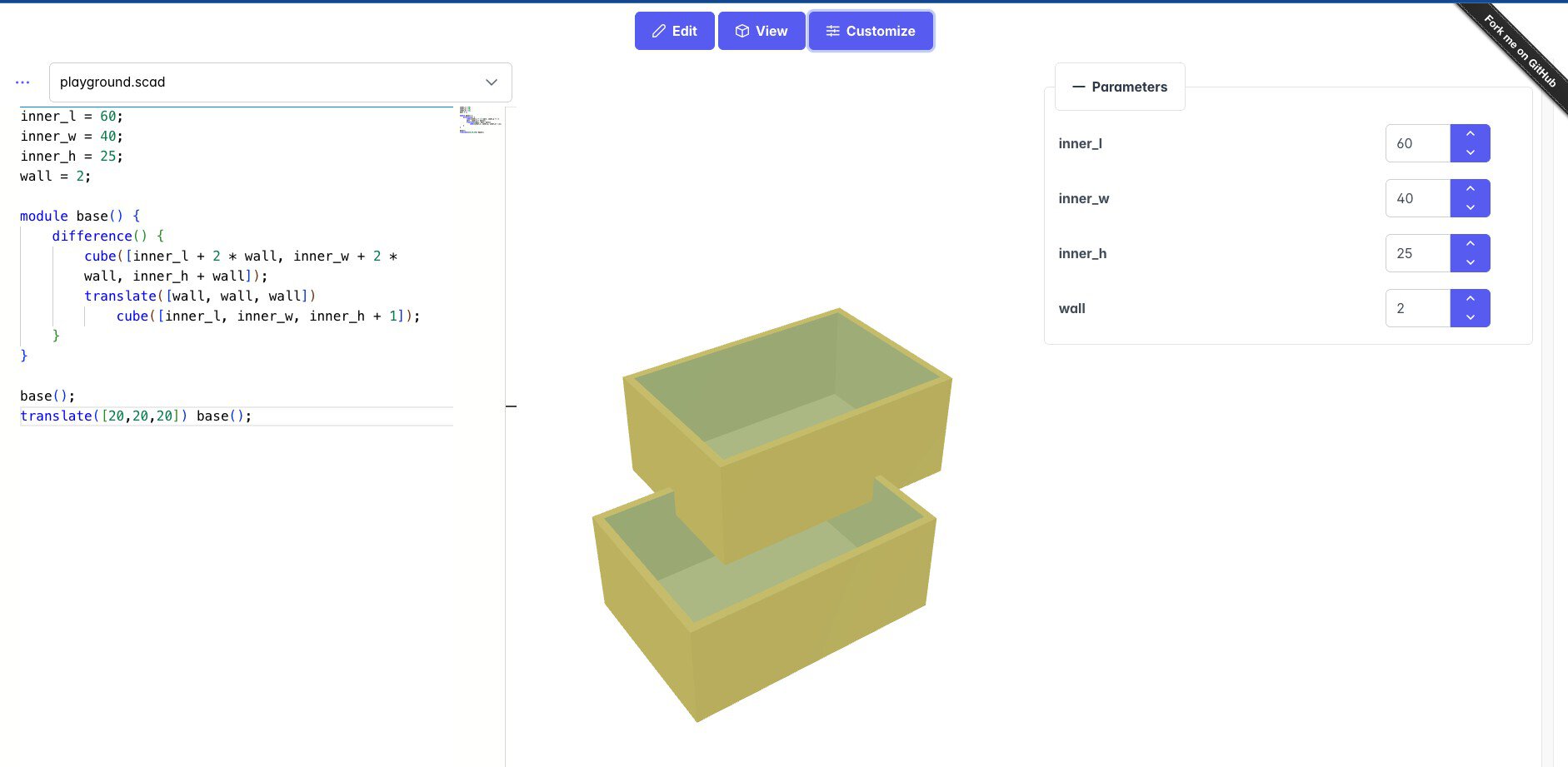
Task: Click the sliders icon on Customize button
Action: [832, 31]
